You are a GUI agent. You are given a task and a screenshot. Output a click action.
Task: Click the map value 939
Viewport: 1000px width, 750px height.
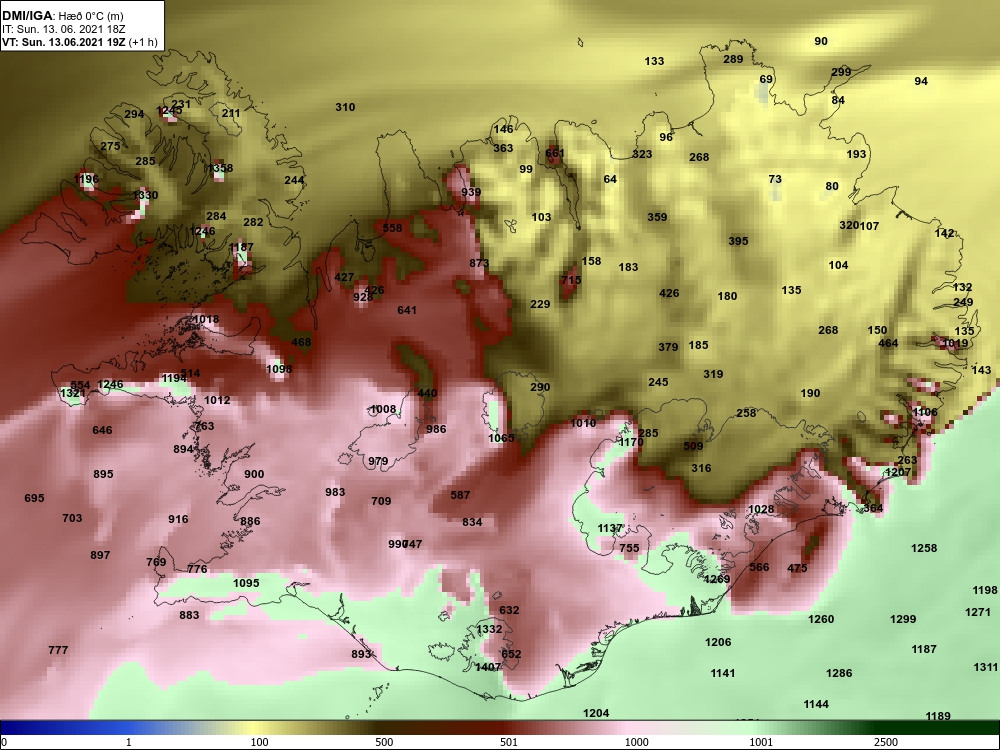pyautogui.click(x=471, y=192)
